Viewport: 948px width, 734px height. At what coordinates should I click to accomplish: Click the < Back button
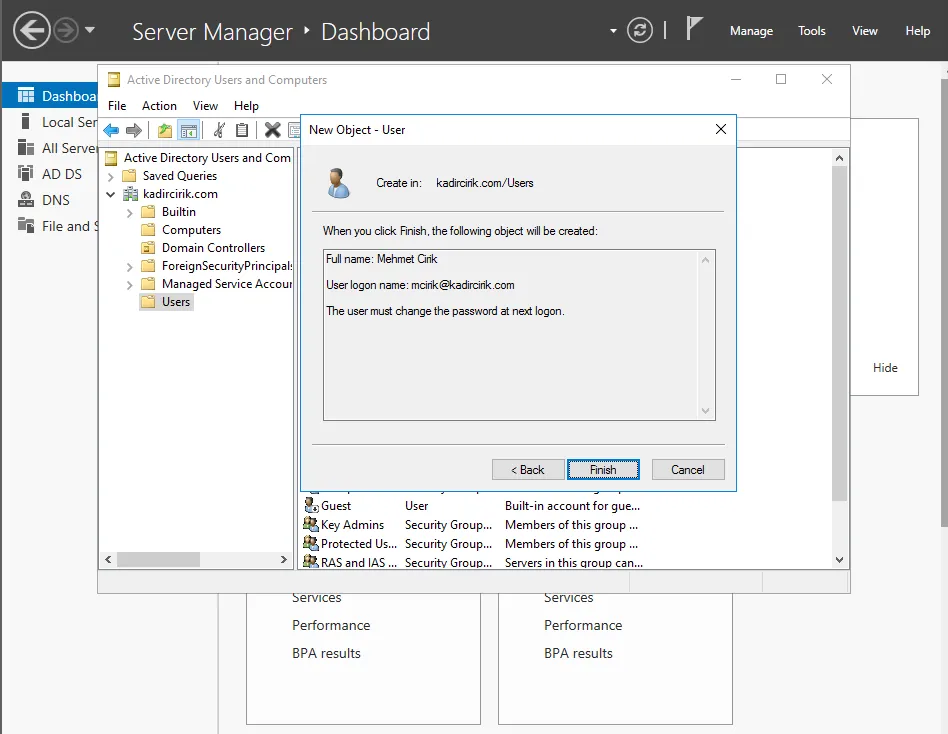[528, 470]
